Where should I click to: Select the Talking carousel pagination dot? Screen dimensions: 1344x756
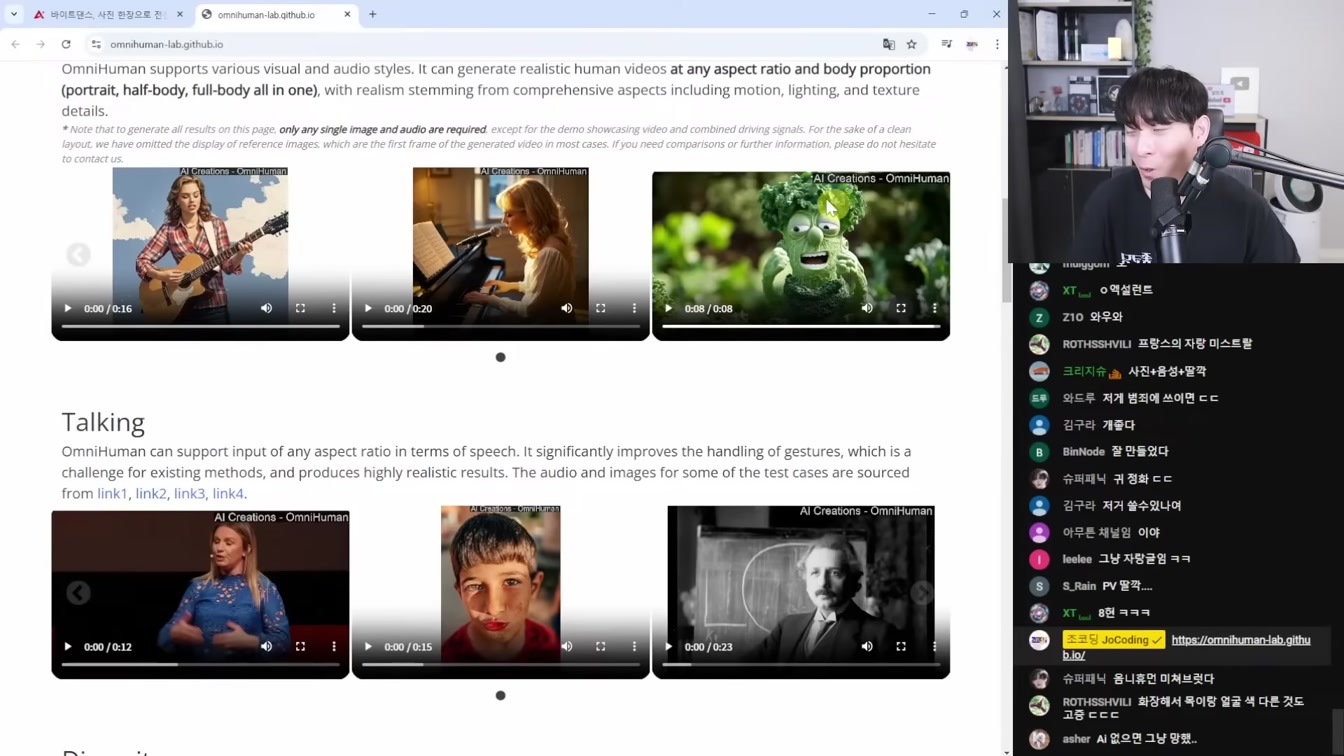(x=500, y=695)
